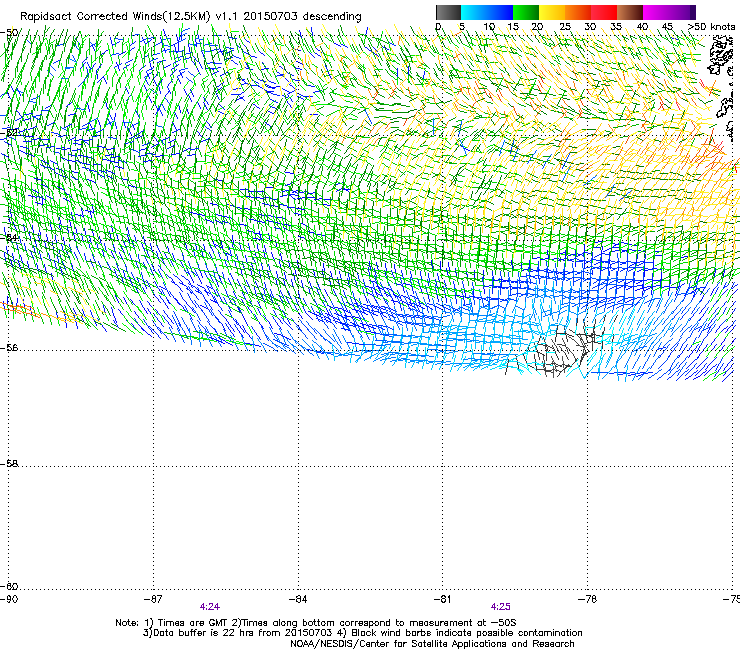The image size is (740, 650).
Task: Click the blue 10-15 knots legend swatch
Action: pyautogui.click(x=500, y=12)
